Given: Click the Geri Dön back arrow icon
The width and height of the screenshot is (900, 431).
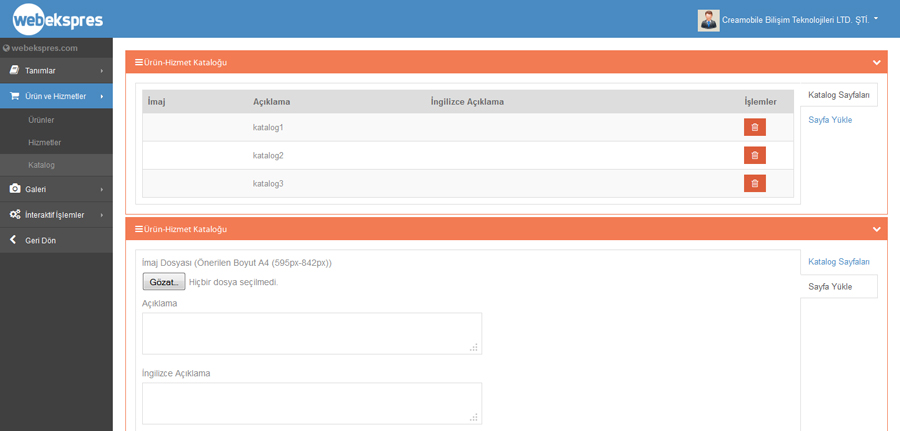Looking at the screenshot, I should [14, 240].
